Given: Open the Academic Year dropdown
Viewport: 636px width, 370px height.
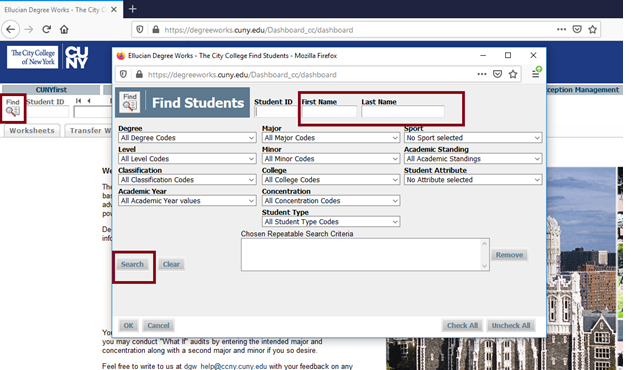Looking at the screenshot, I should tap(187, 201).
